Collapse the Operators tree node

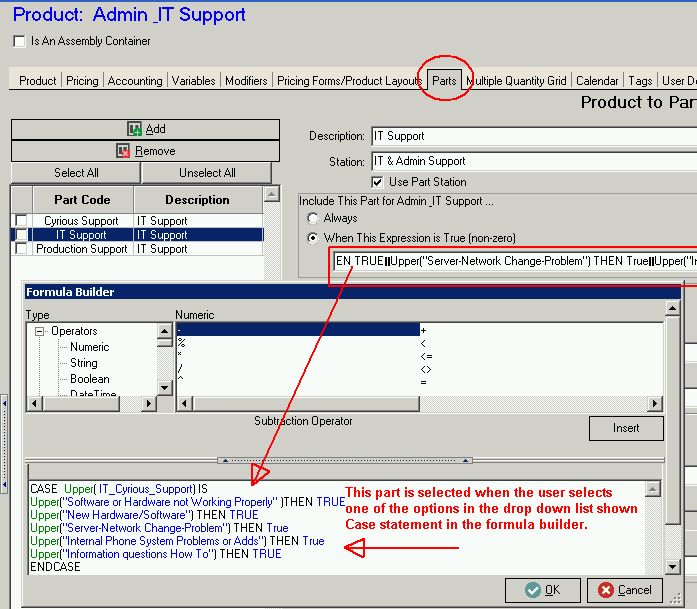(40, 332)
